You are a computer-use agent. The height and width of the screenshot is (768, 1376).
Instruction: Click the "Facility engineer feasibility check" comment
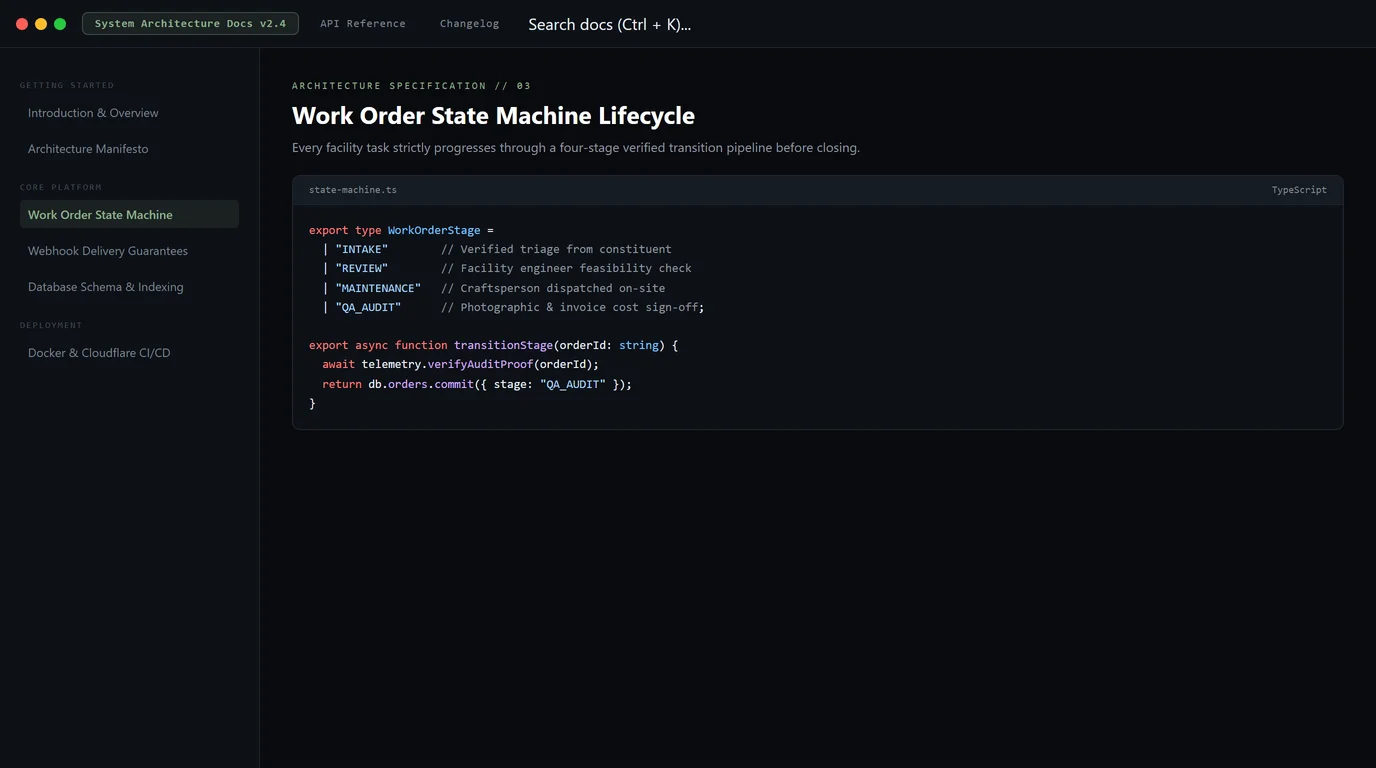566,268
